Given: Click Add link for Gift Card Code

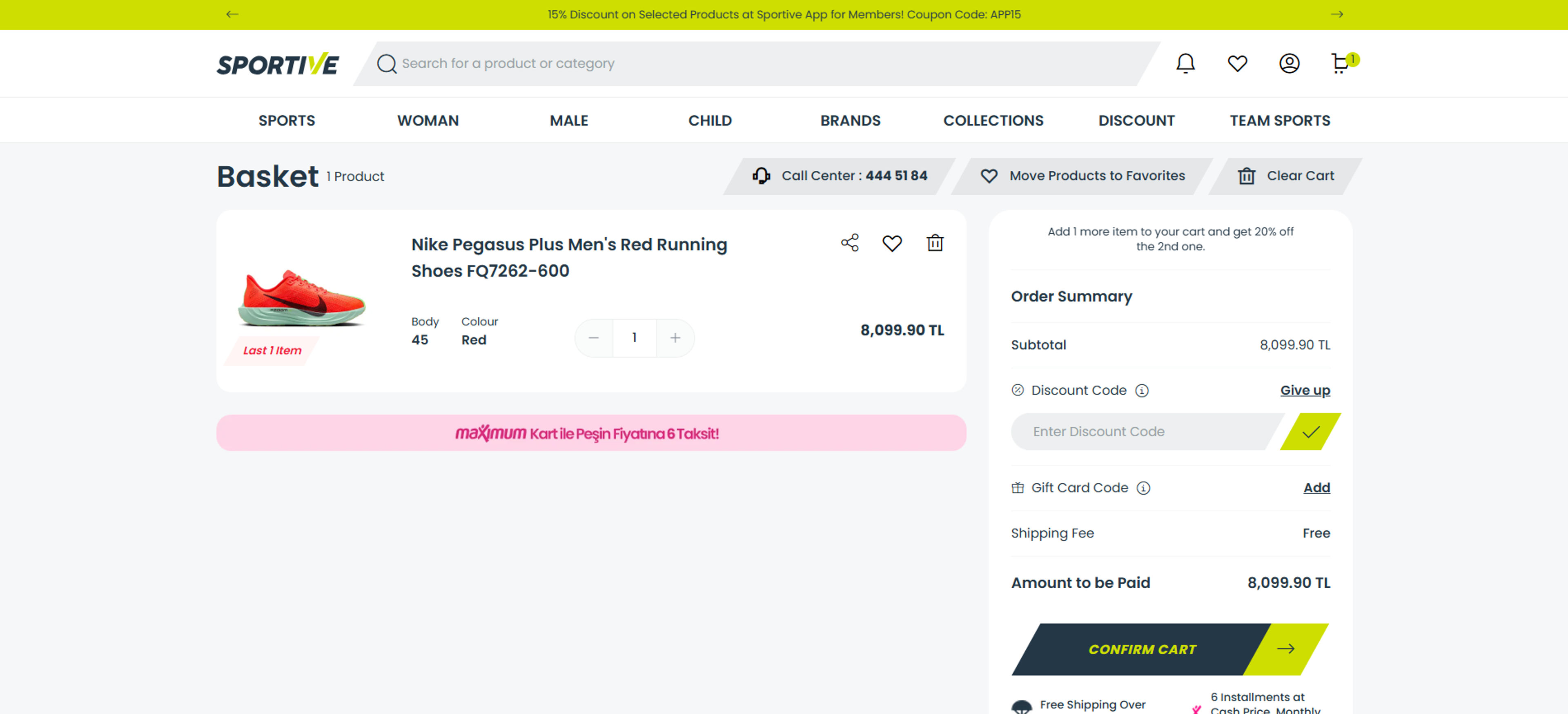Looking at the screenshot, I should [x=1316, y=488].
